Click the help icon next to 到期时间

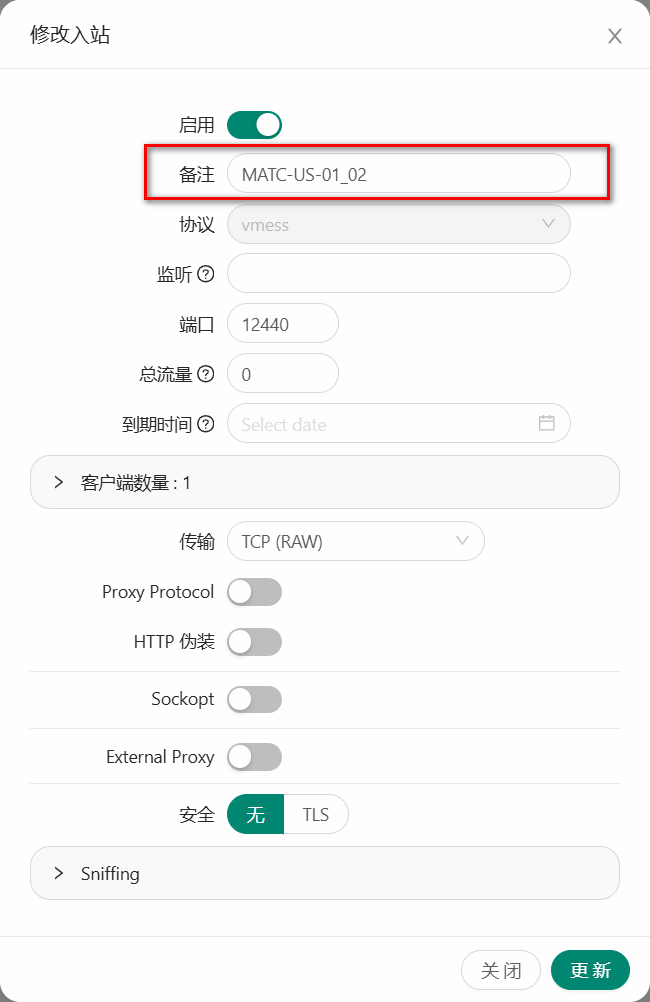(x=206, y=424)
